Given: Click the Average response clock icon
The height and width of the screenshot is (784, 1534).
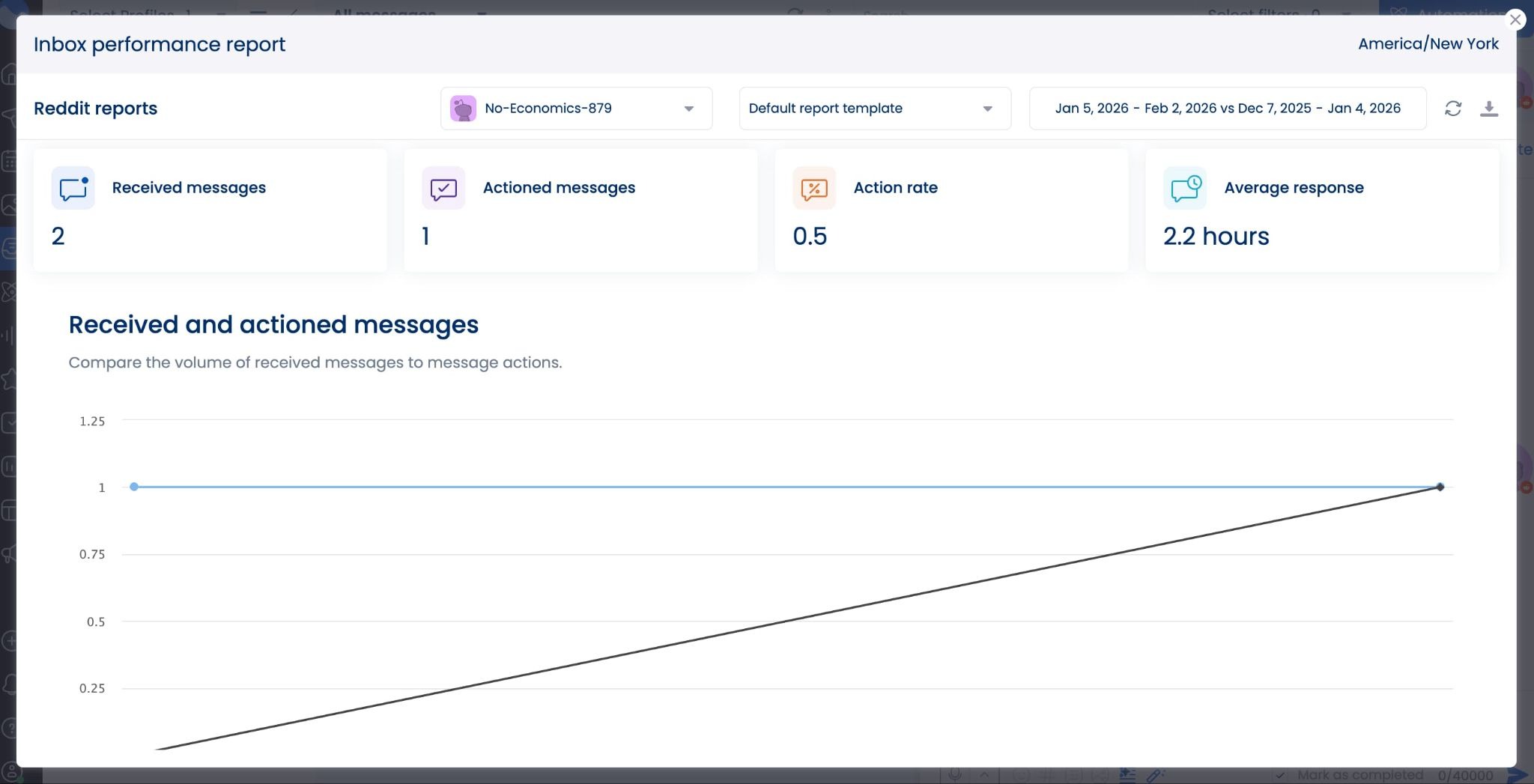Looking at the screenshot, I should [x=1184, y=188].
